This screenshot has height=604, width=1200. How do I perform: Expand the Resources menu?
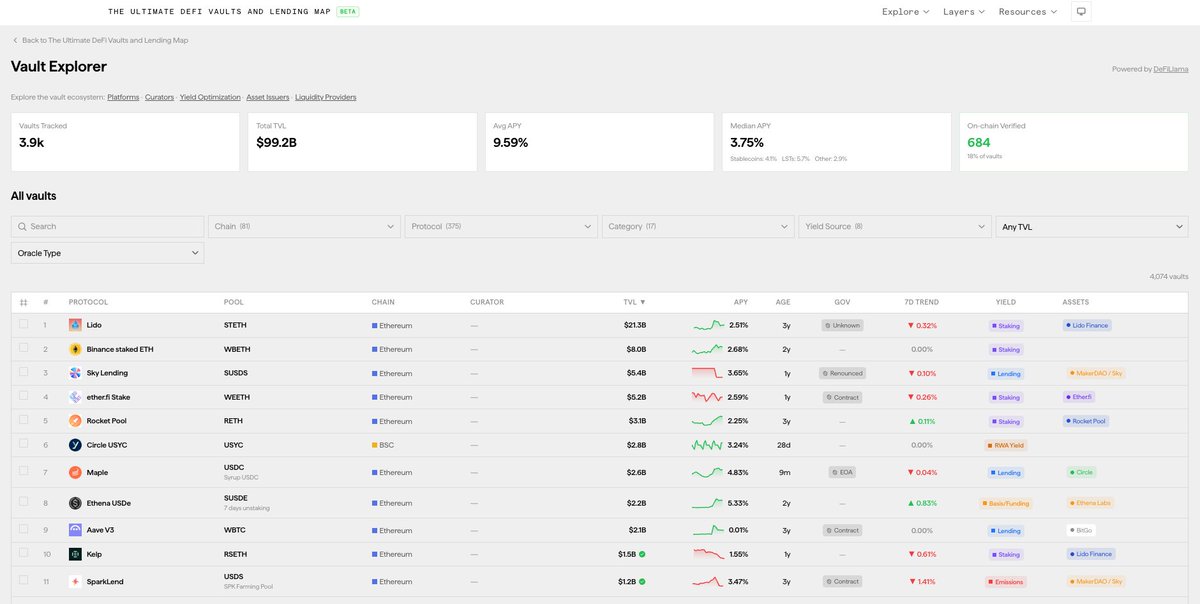click(1028, 12)
